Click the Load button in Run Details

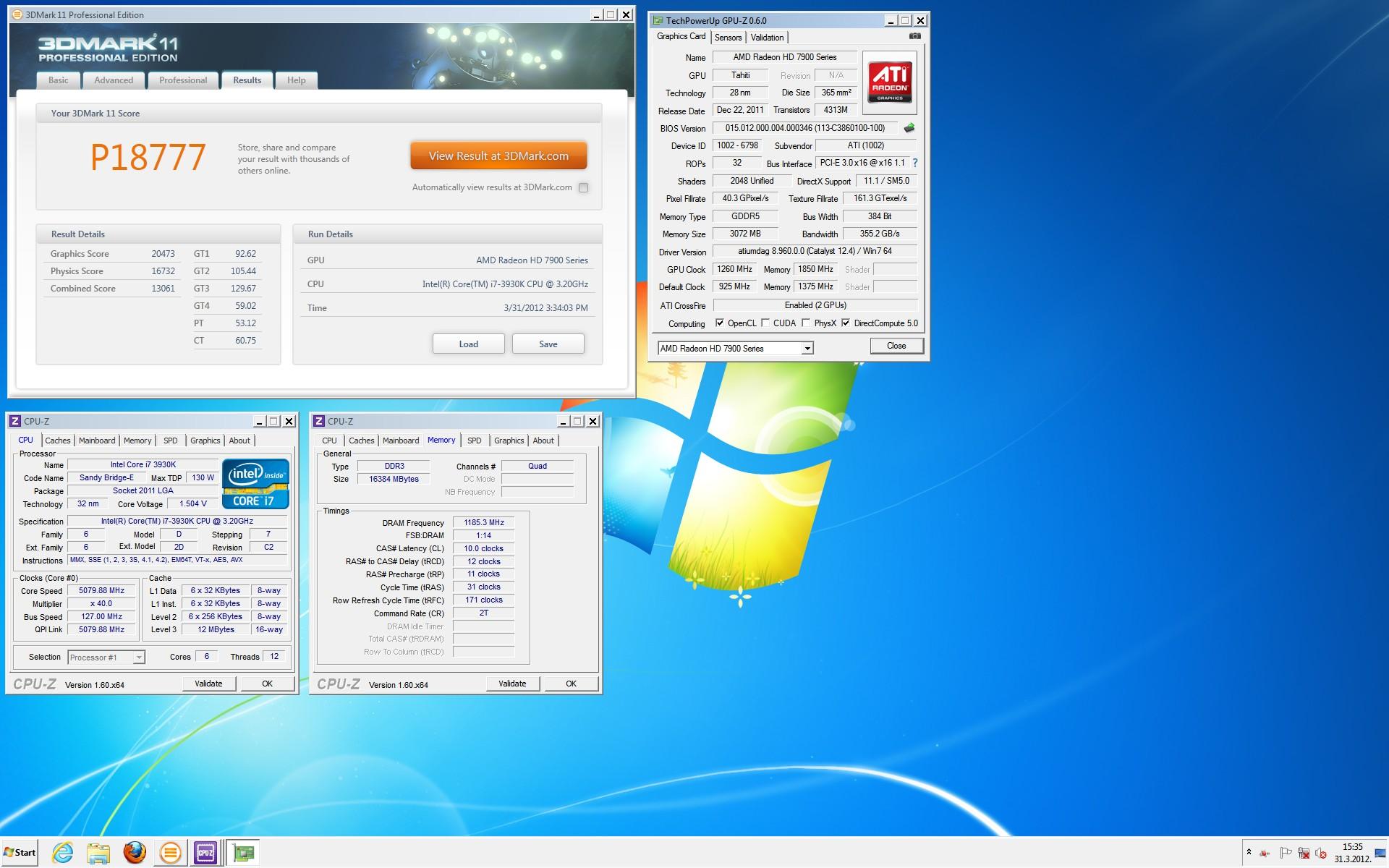469,344
